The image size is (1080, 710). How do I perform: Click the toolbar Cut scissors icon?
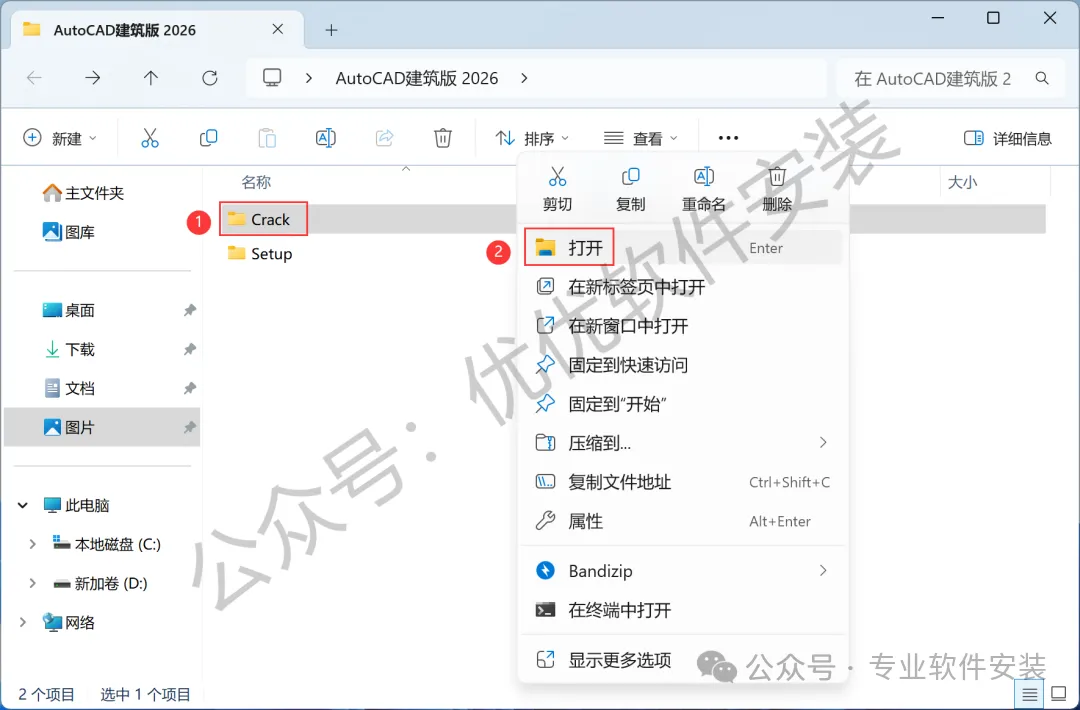pos(149,138)
